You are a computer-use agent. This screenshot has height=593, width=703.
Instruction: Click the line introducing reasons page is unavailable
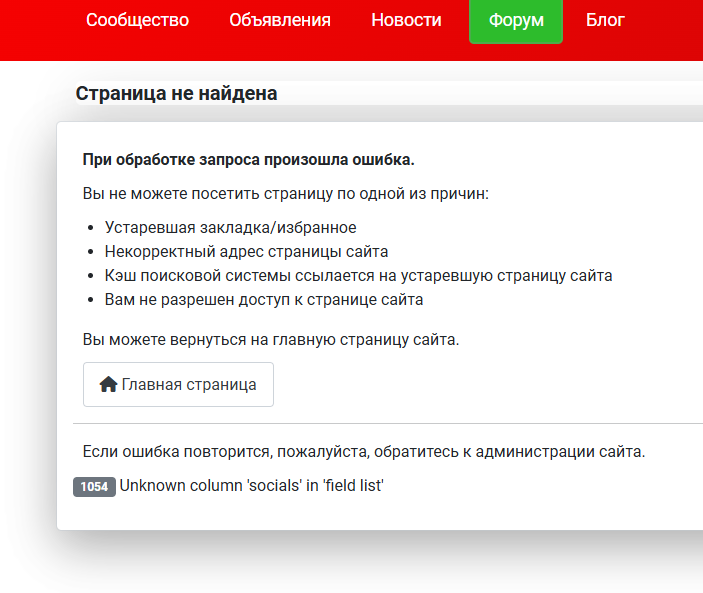285,192
